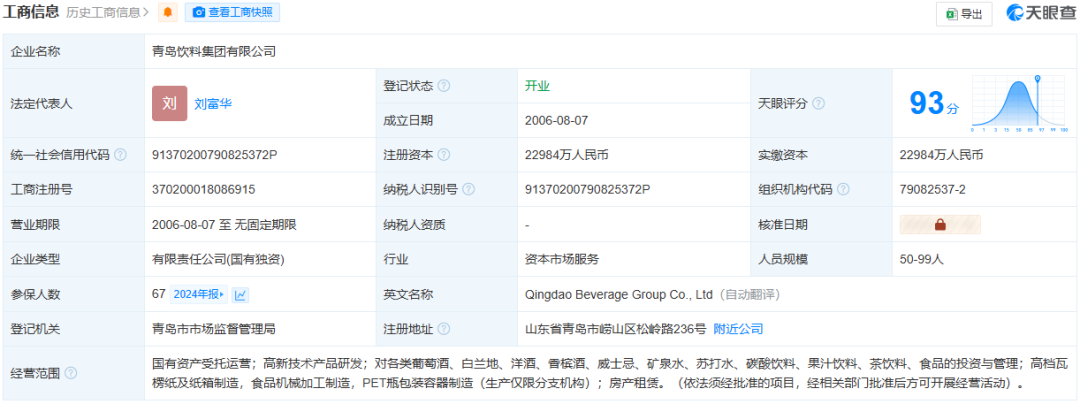This screenshot has width=1080, height=404.
Task: Click 青岛市市场监督管理局 registration authority
Action: coord(214,329)
